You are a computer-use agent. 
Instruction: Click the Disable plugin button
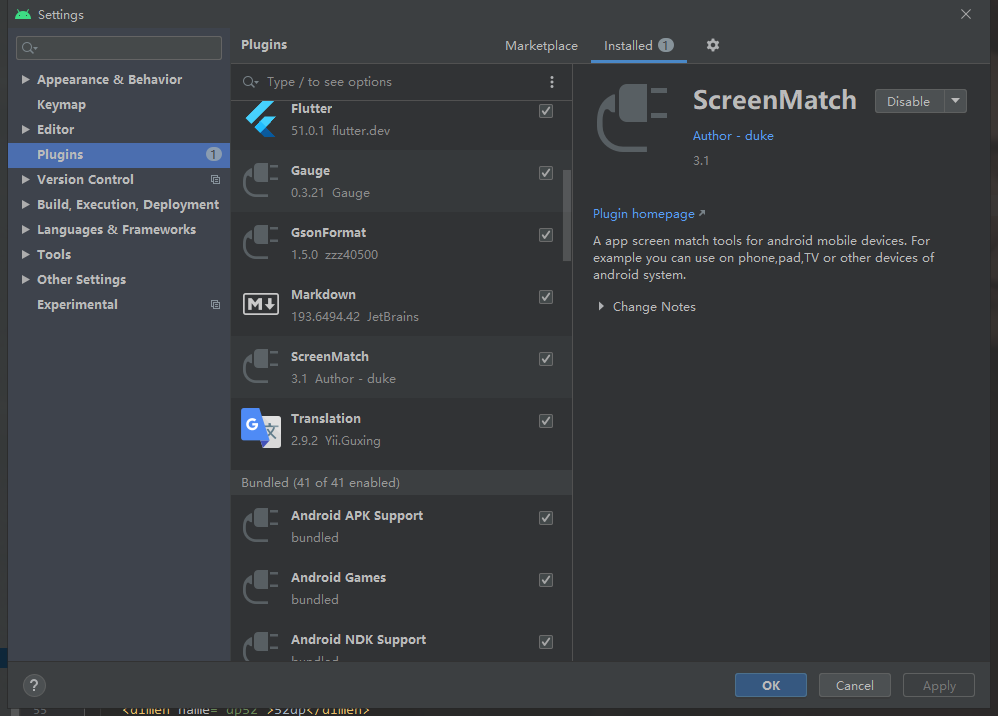(909, 101)
